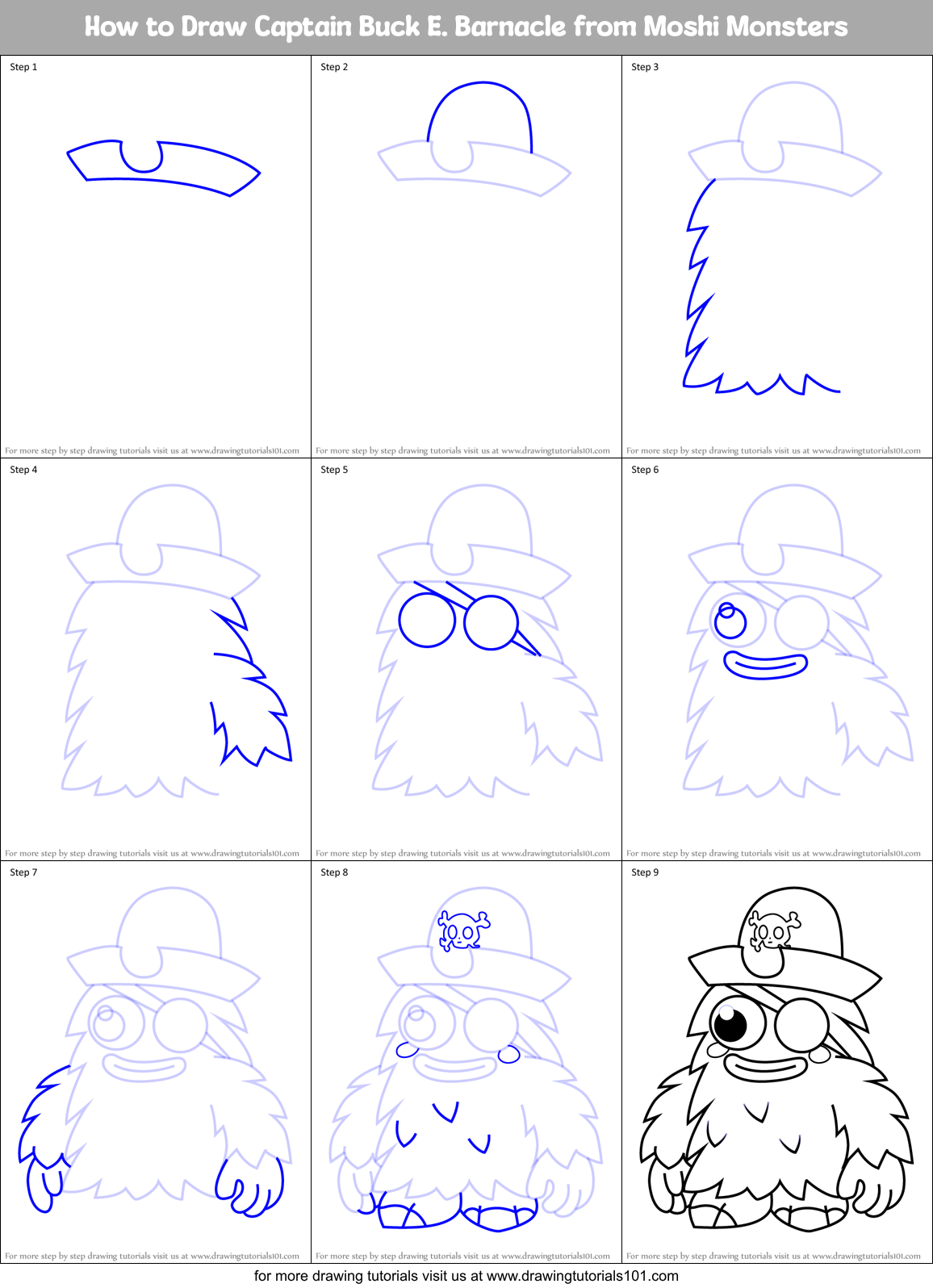
Task: Click the blue mouth shape in Step 6
Action: coord(765,666)
